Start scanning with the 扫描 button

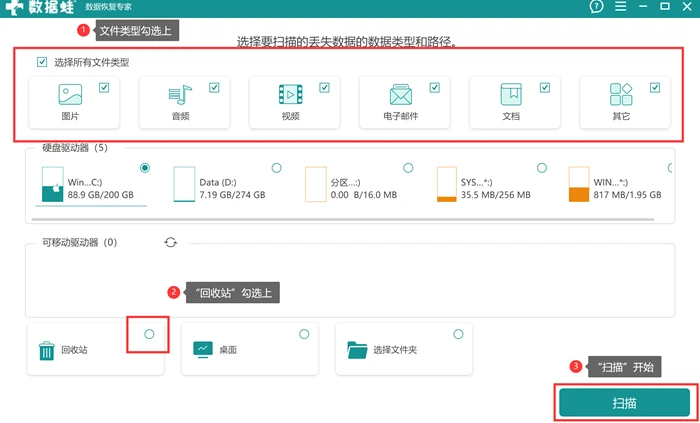[x=625, y=402]
